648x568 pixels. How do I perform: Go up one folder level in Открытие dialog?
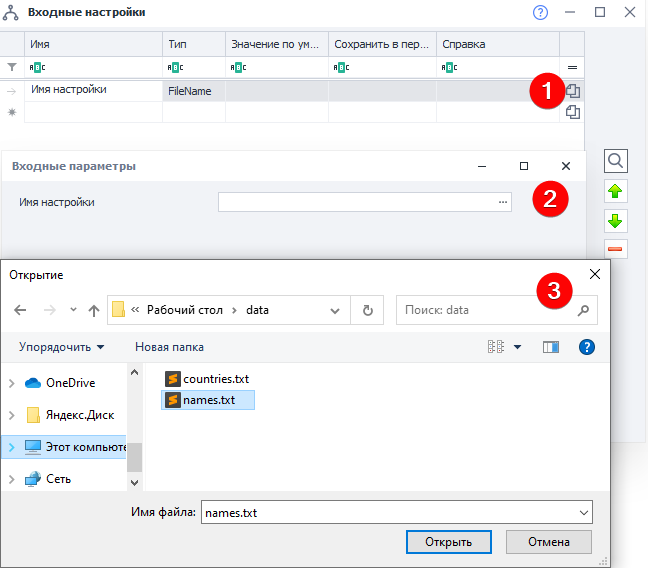click(x=94, y=310)
